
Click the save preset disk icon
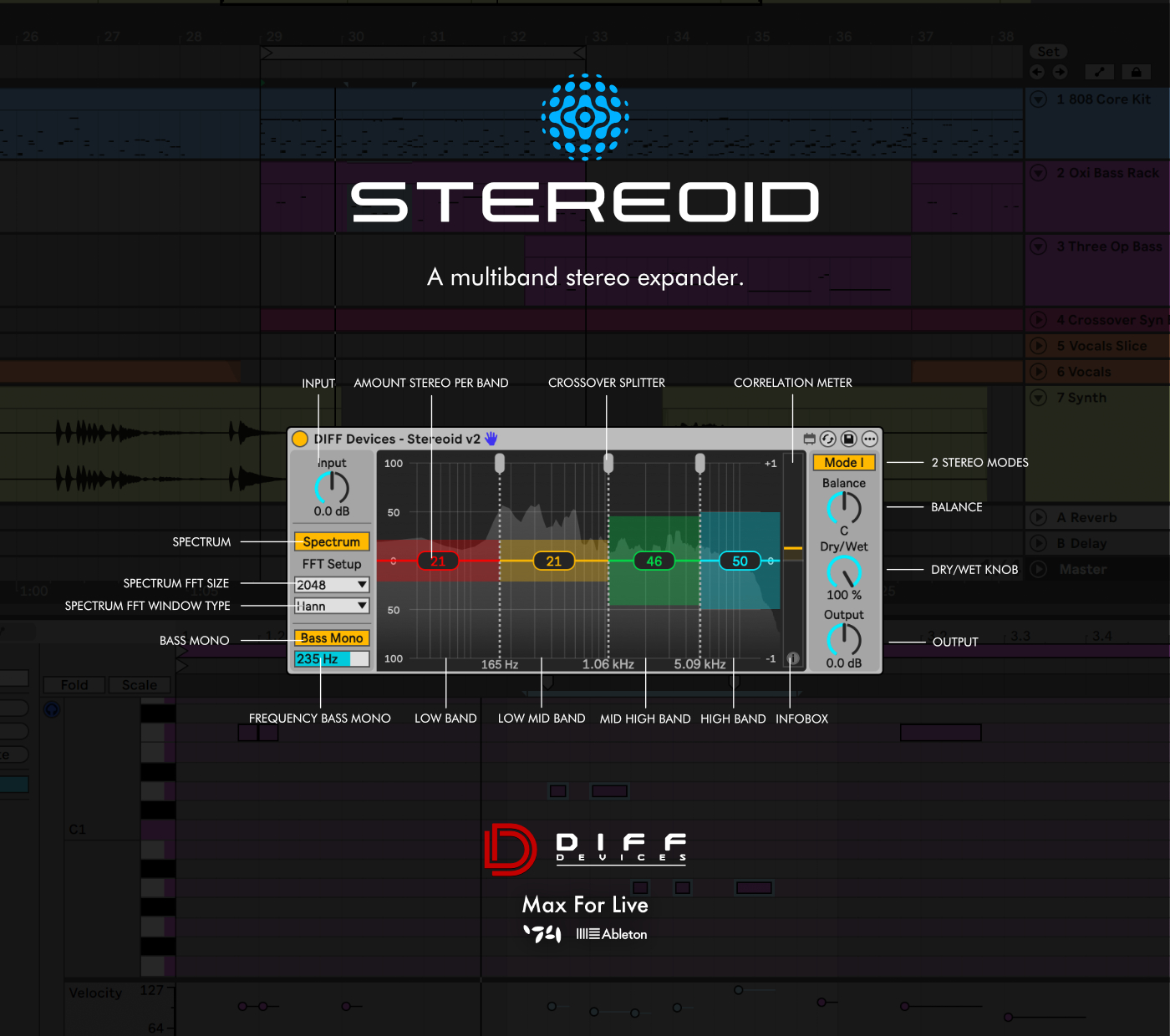click(x=849, y=439)
